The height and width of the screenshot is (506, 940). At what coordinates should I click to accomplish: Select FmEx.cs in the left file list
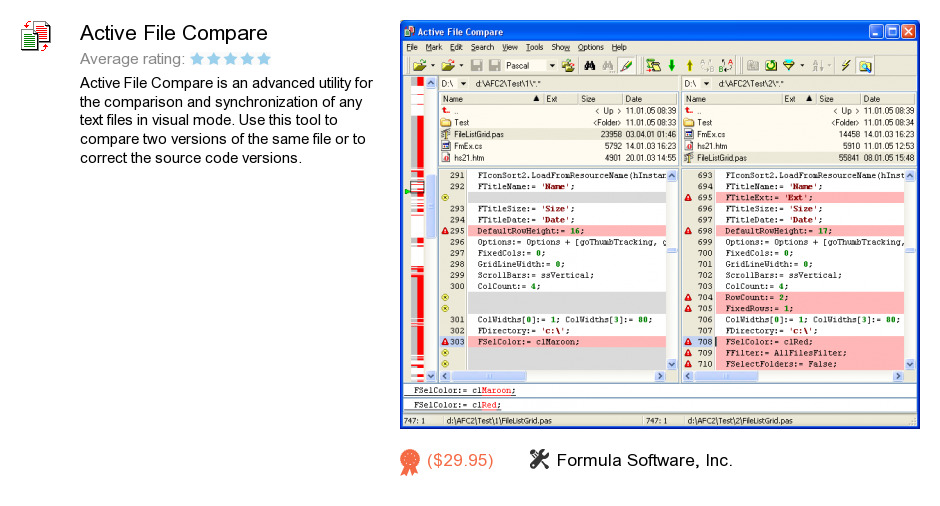pyautogui.click(x=559, y=146)
